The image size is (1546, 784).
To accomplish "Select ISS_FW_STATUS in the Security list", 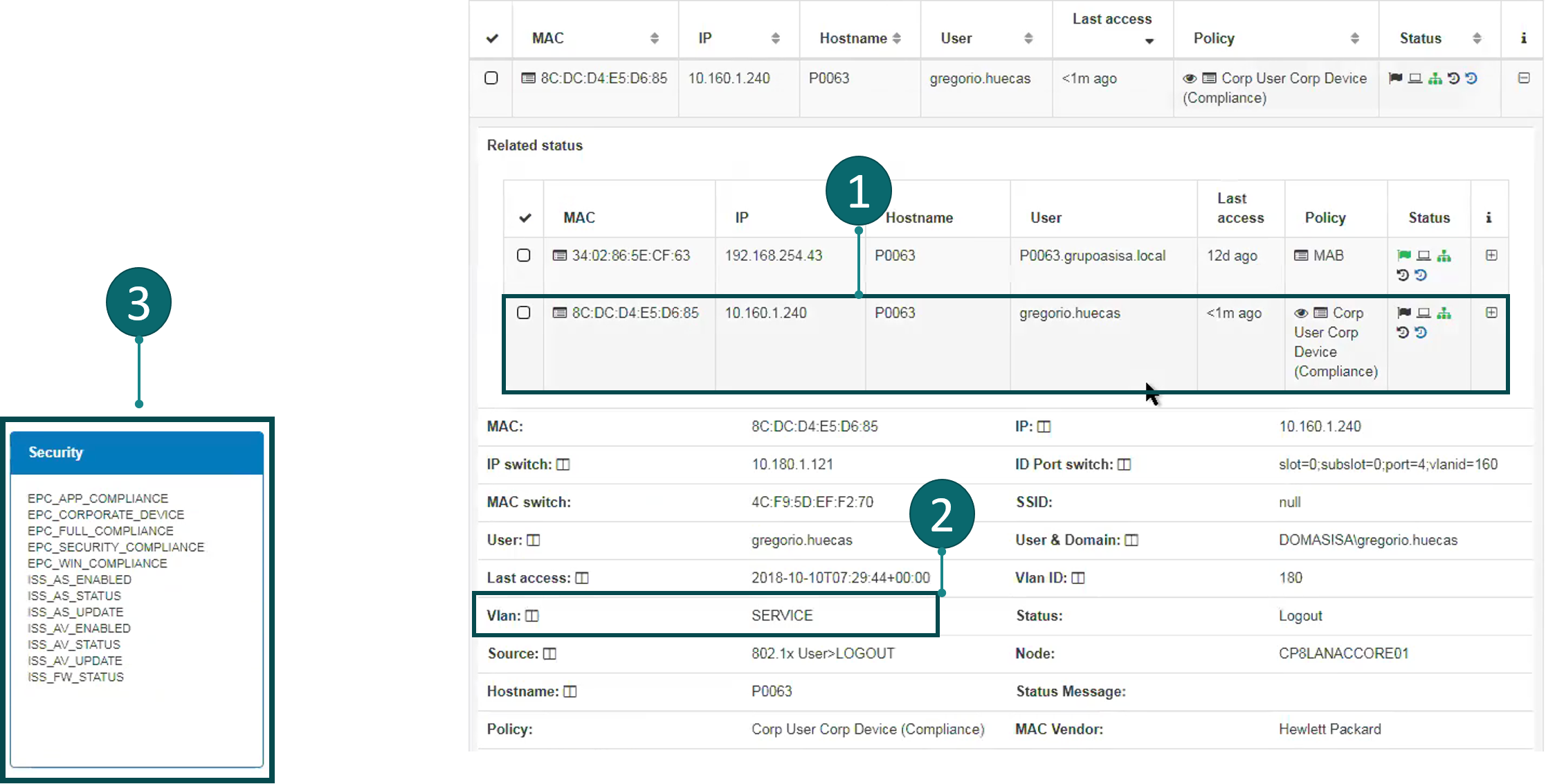I will [x=75, y=677].
